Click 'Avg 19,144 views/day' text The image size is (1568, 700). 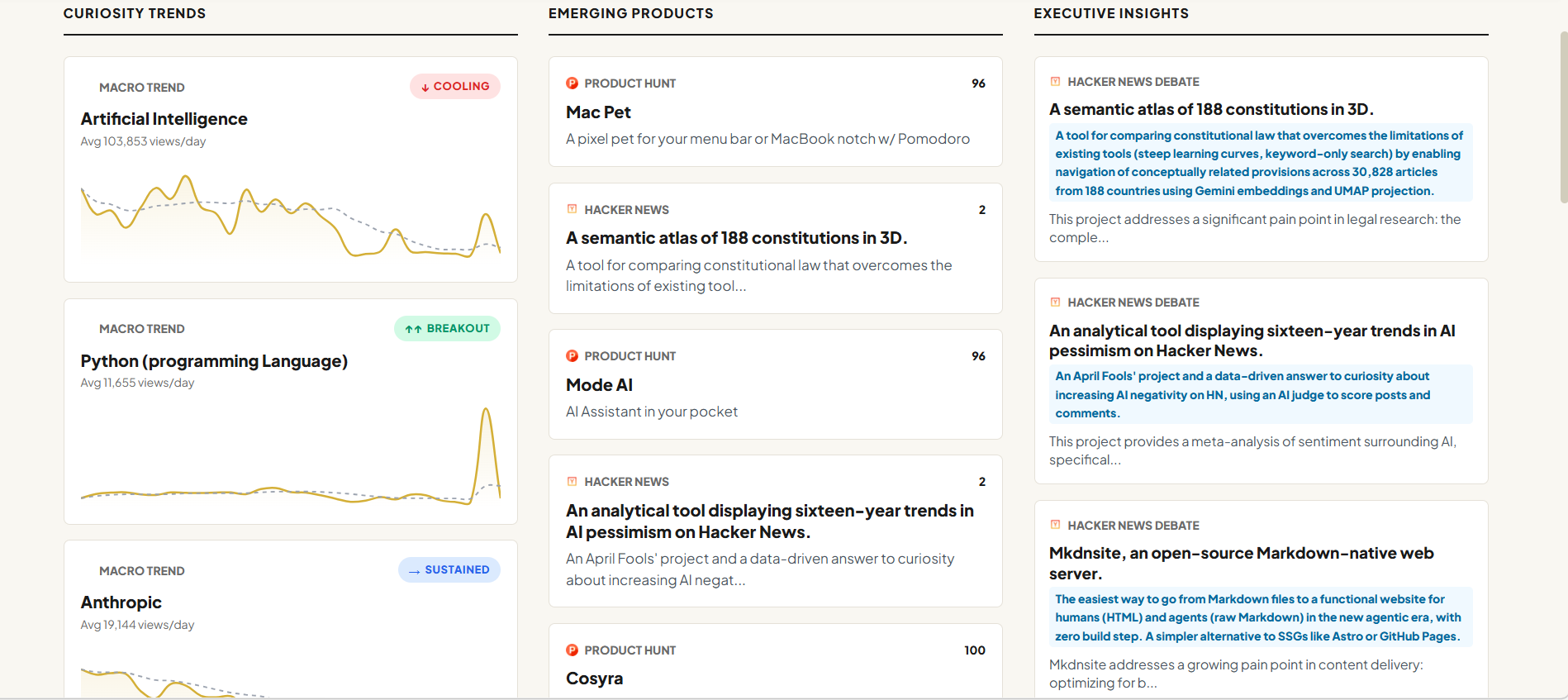137,625
